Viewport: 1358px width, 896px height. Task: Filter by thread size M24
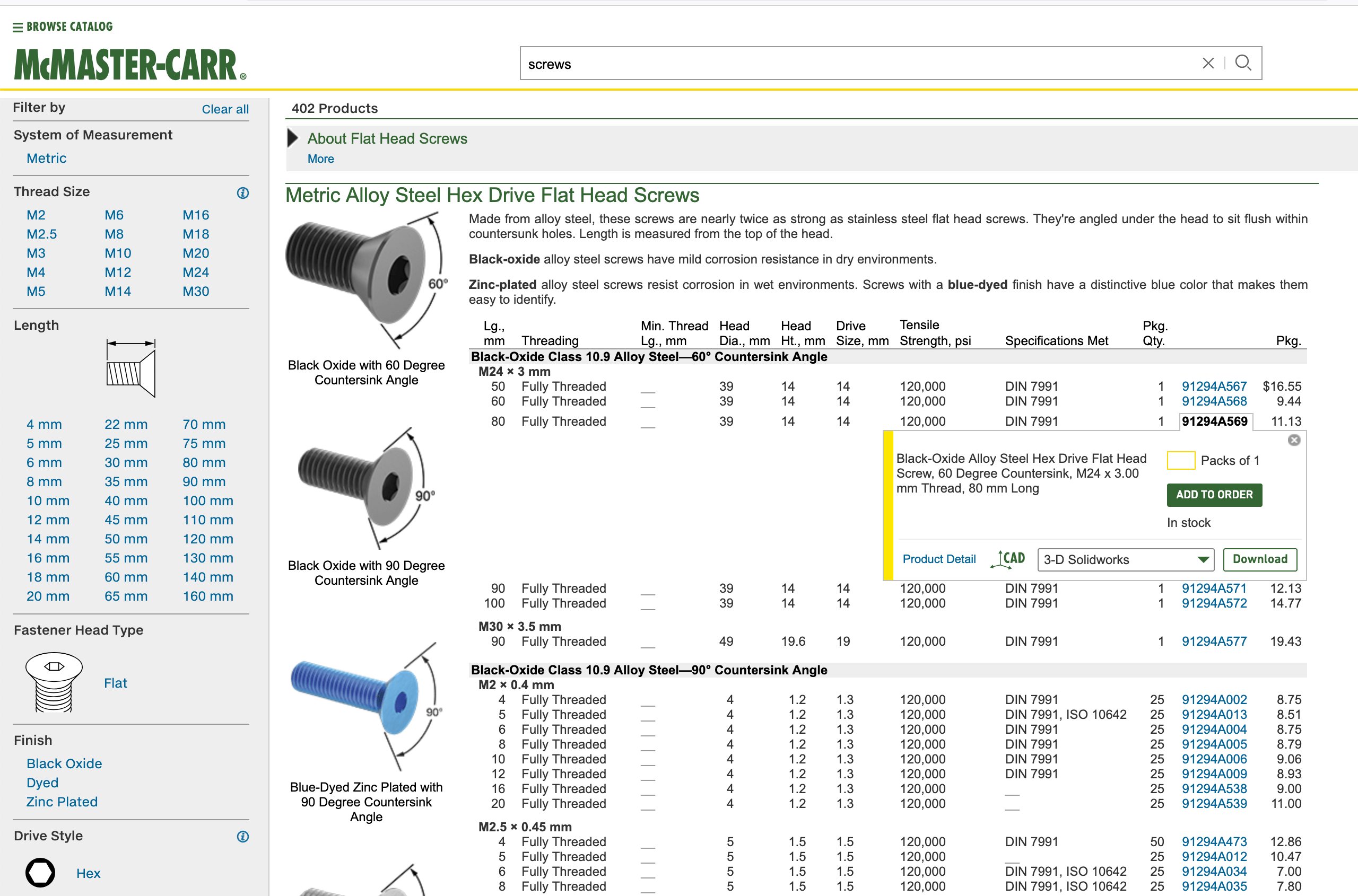(196, 272)
